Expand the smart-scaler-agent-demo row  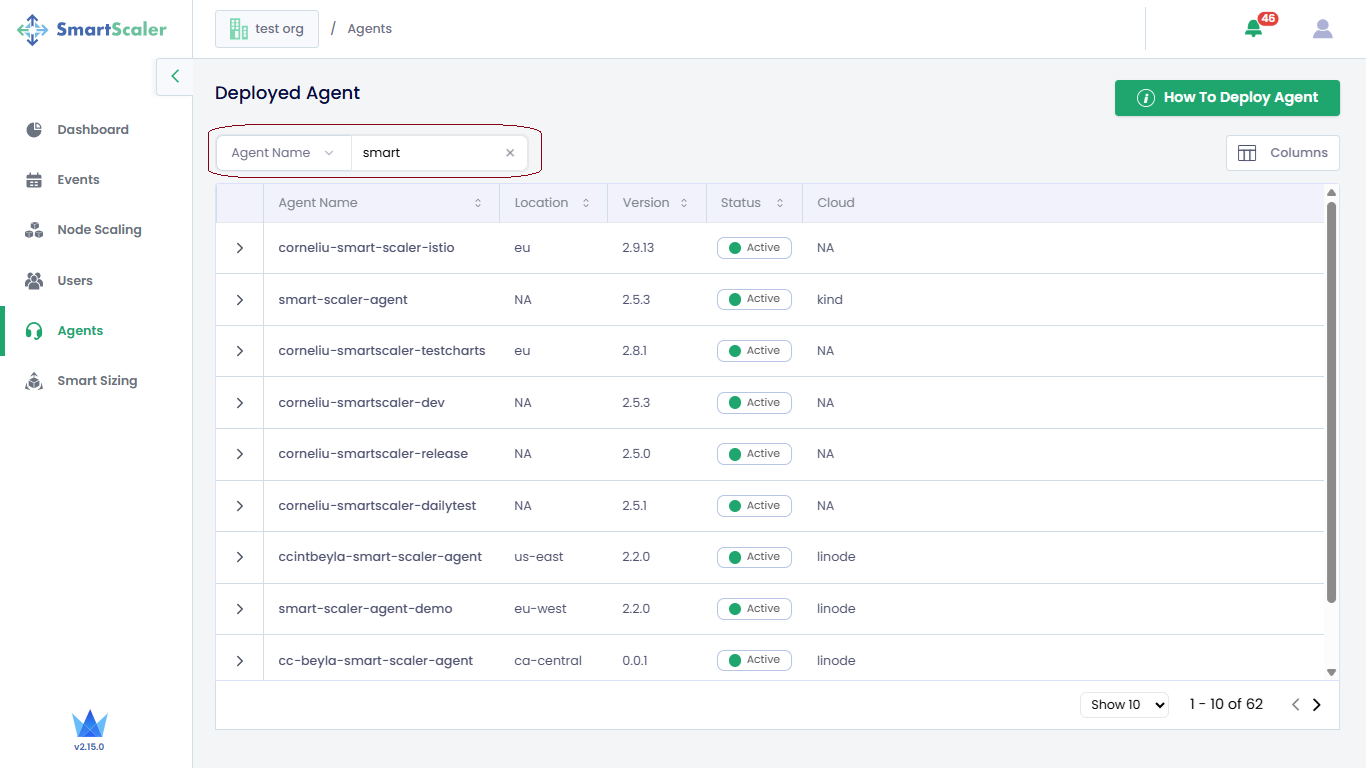coord(240,609)
